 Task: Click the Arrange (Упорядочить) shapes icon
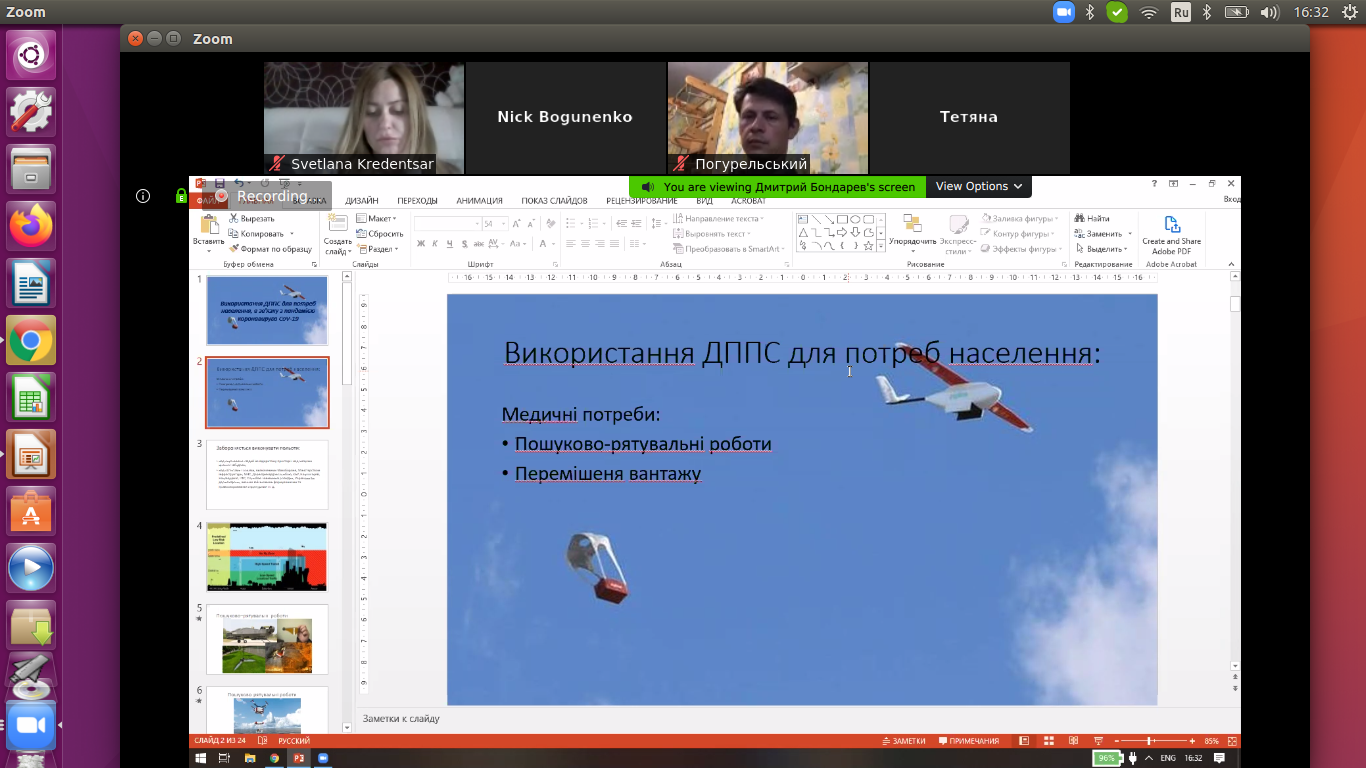click(912, 224)
